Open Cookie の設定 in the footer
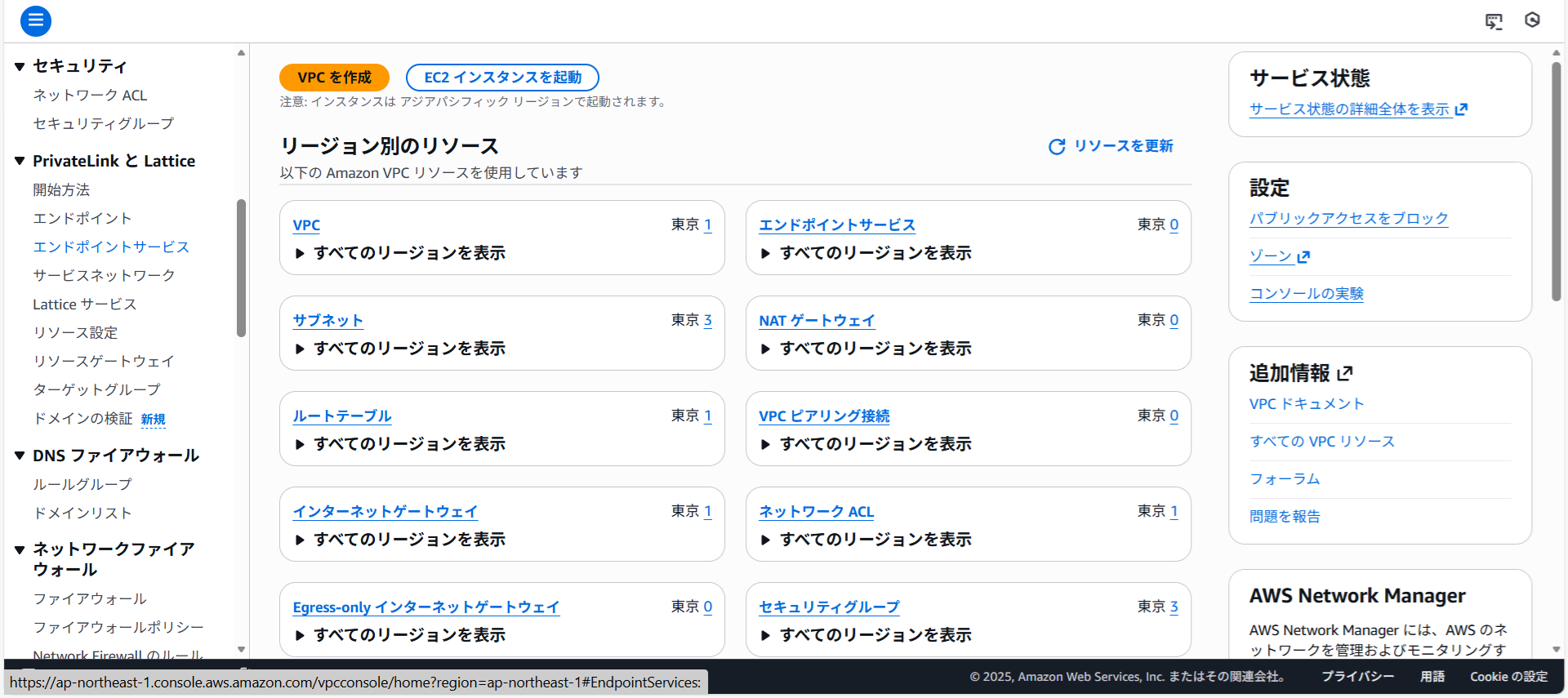 point(1508,677)
